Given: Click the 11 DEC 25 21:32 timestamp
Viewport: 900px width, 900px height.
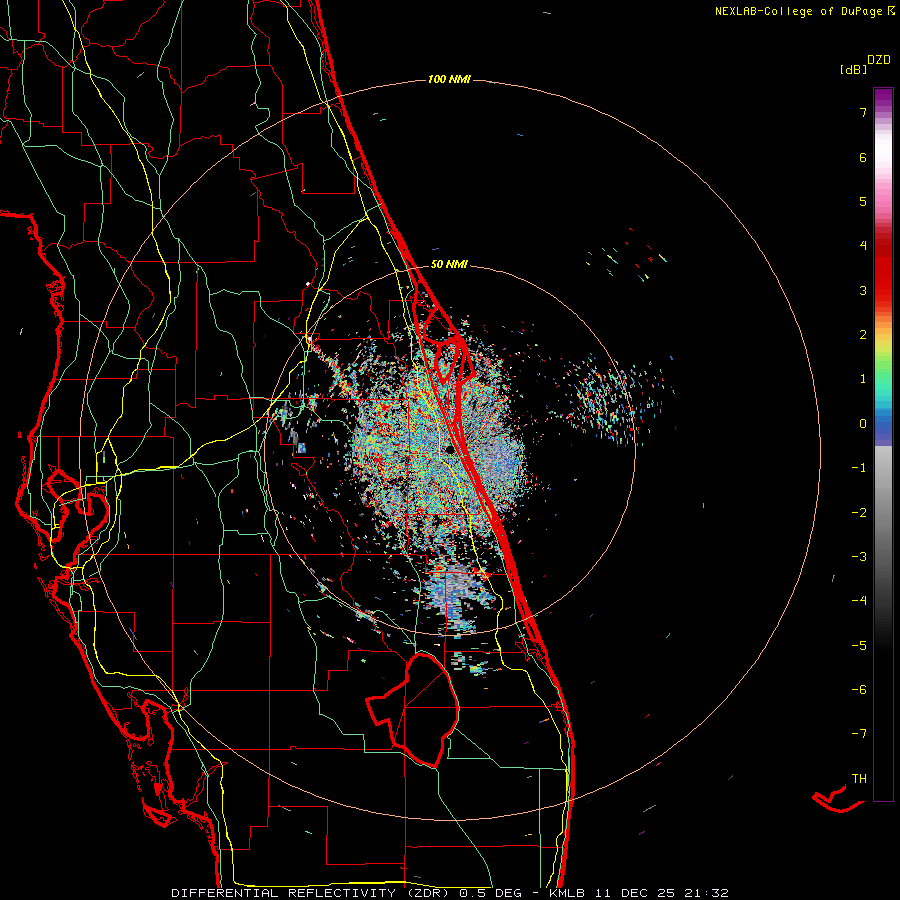Looking at the screenshot, I should (x=661, y=893).
